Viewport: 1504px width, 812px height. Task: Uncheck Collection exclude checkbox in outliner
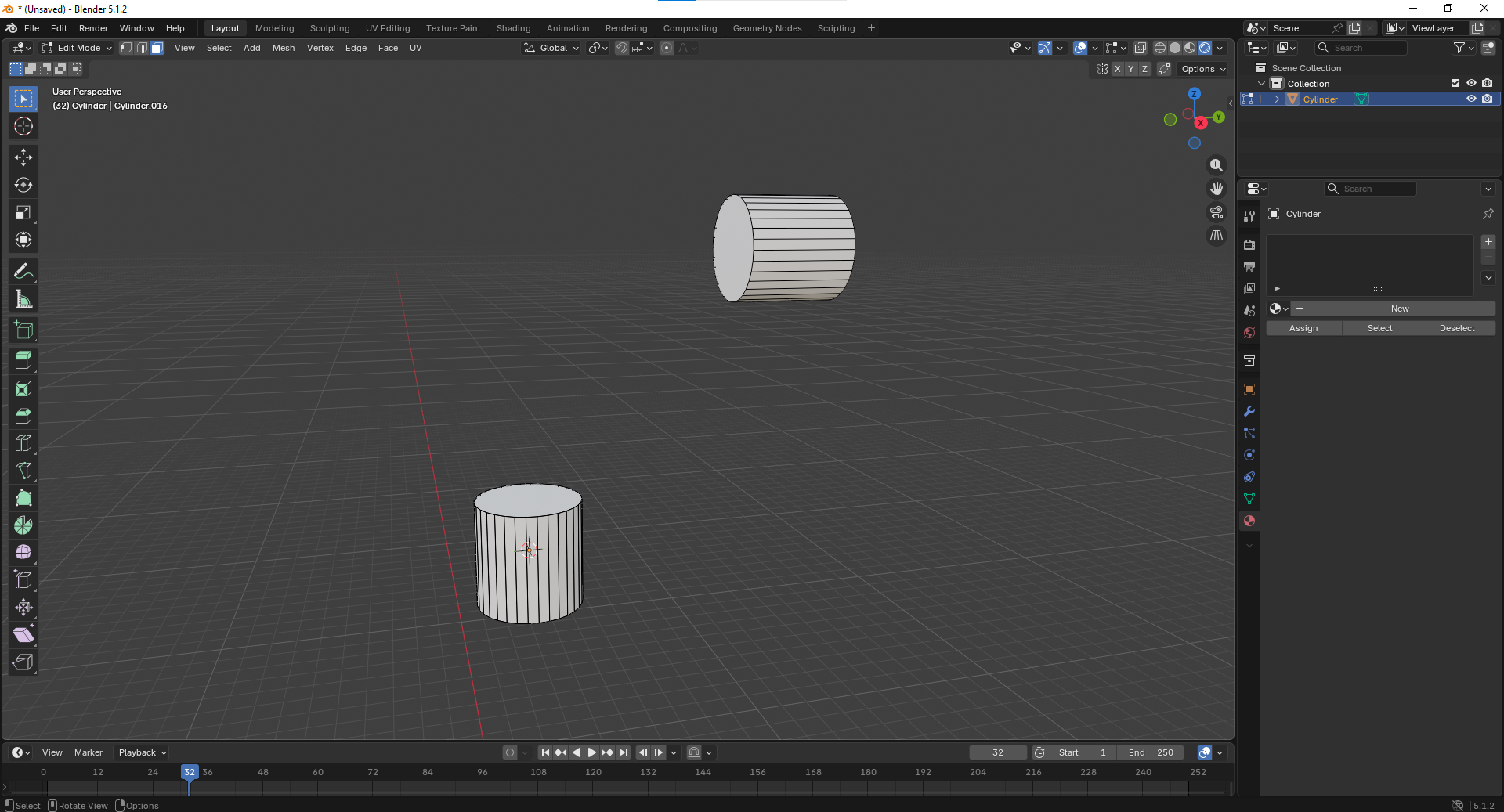pyautogui.click(x=1455, y=83)
